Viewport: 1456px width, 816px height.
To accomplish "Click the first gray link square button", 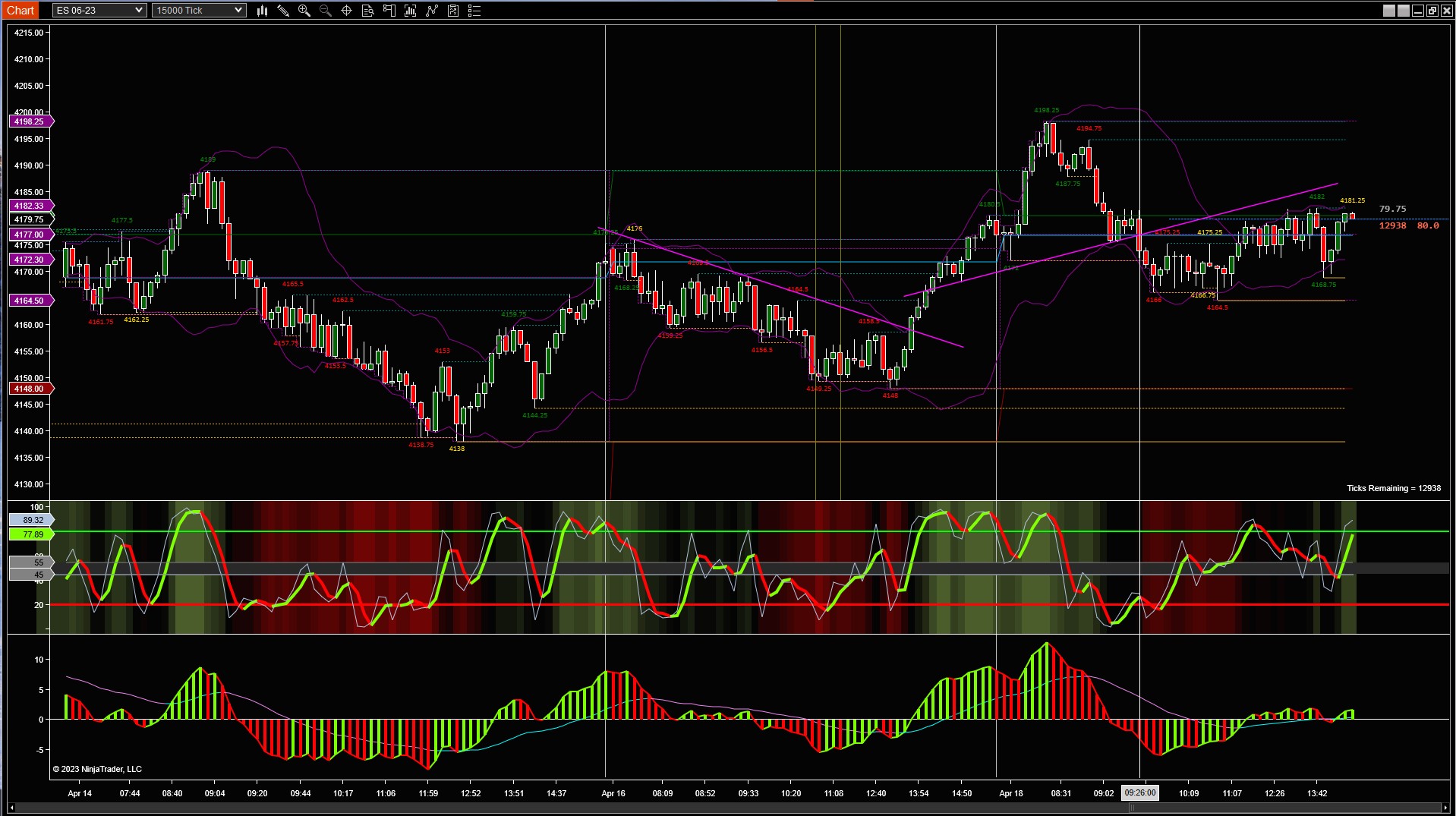I will click(x=1389, y=11).
